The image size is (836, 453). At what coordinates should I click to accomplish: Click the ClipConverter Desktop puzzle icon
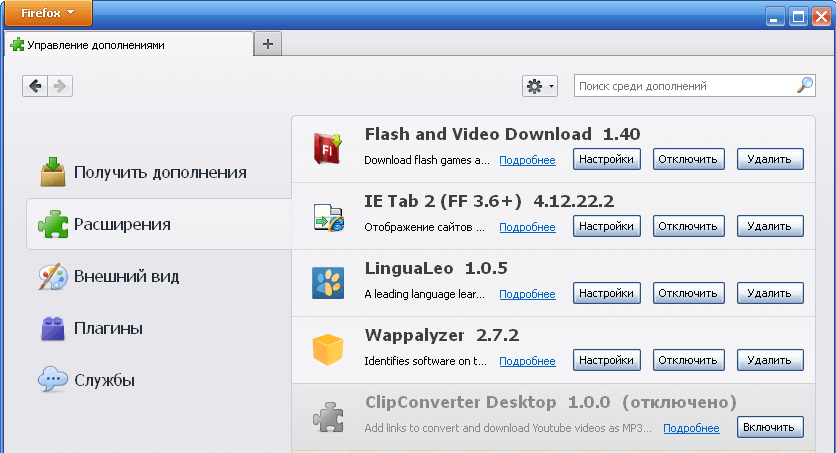[328, 417]
